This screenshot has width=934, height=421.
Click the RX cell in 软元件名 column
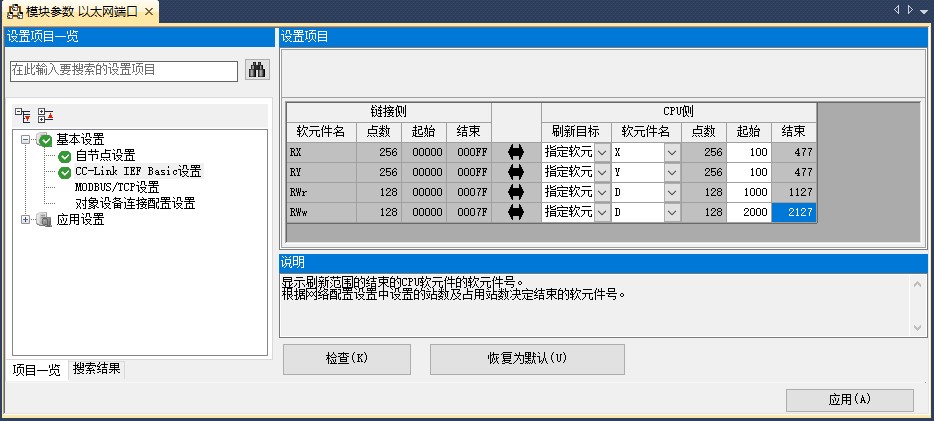[322, 152]
